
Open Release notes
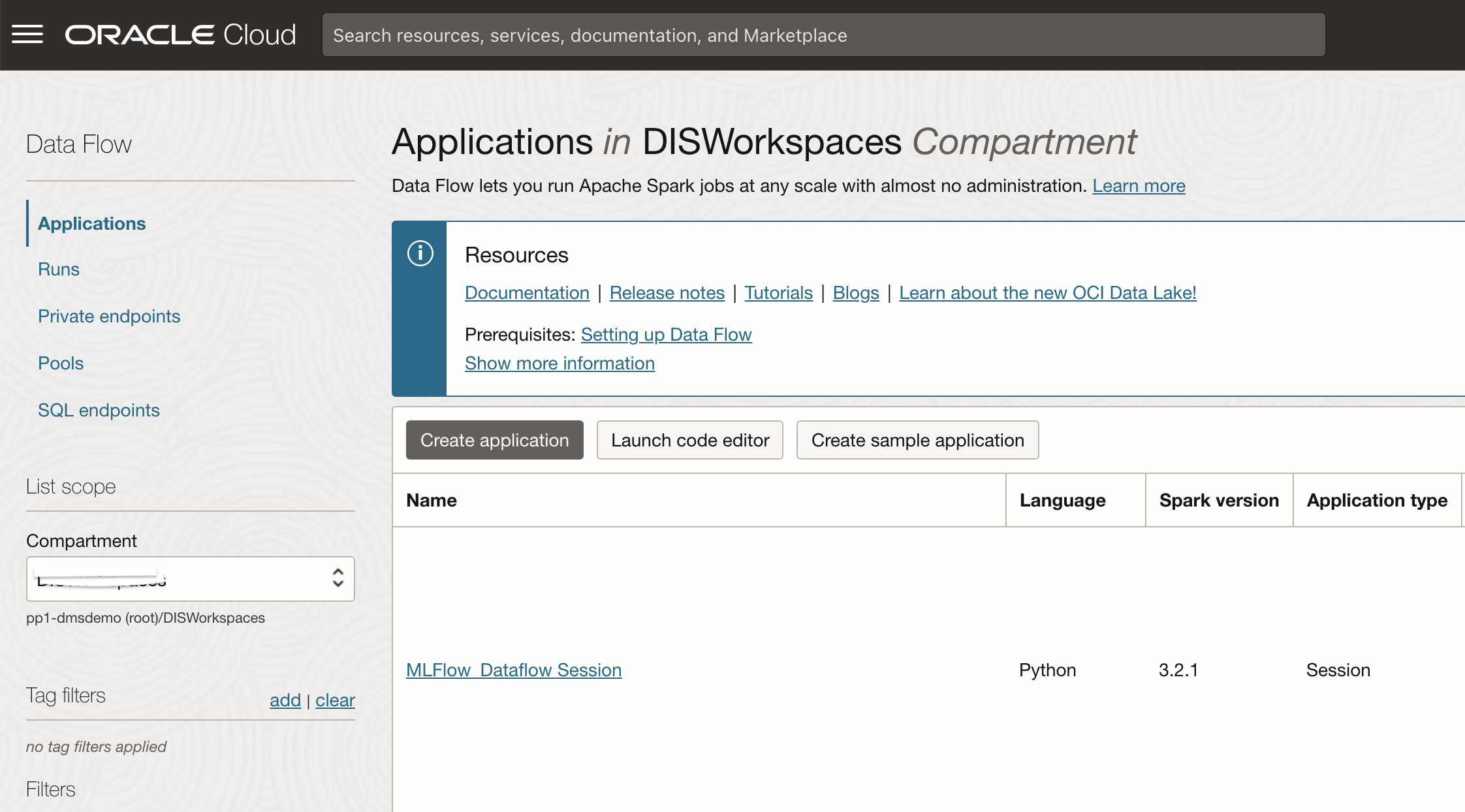coord(667,292)
